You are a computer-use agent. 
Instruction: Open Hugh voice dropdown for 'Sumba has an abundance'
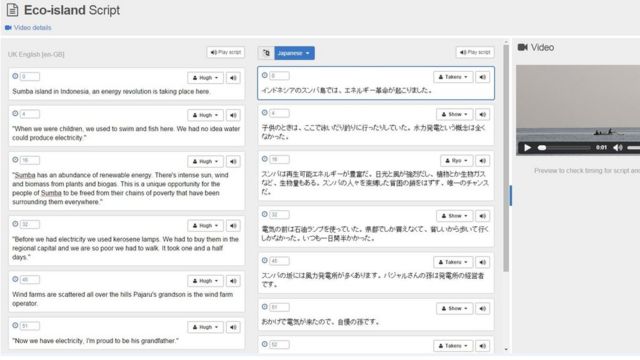click(x=205, y=162)
